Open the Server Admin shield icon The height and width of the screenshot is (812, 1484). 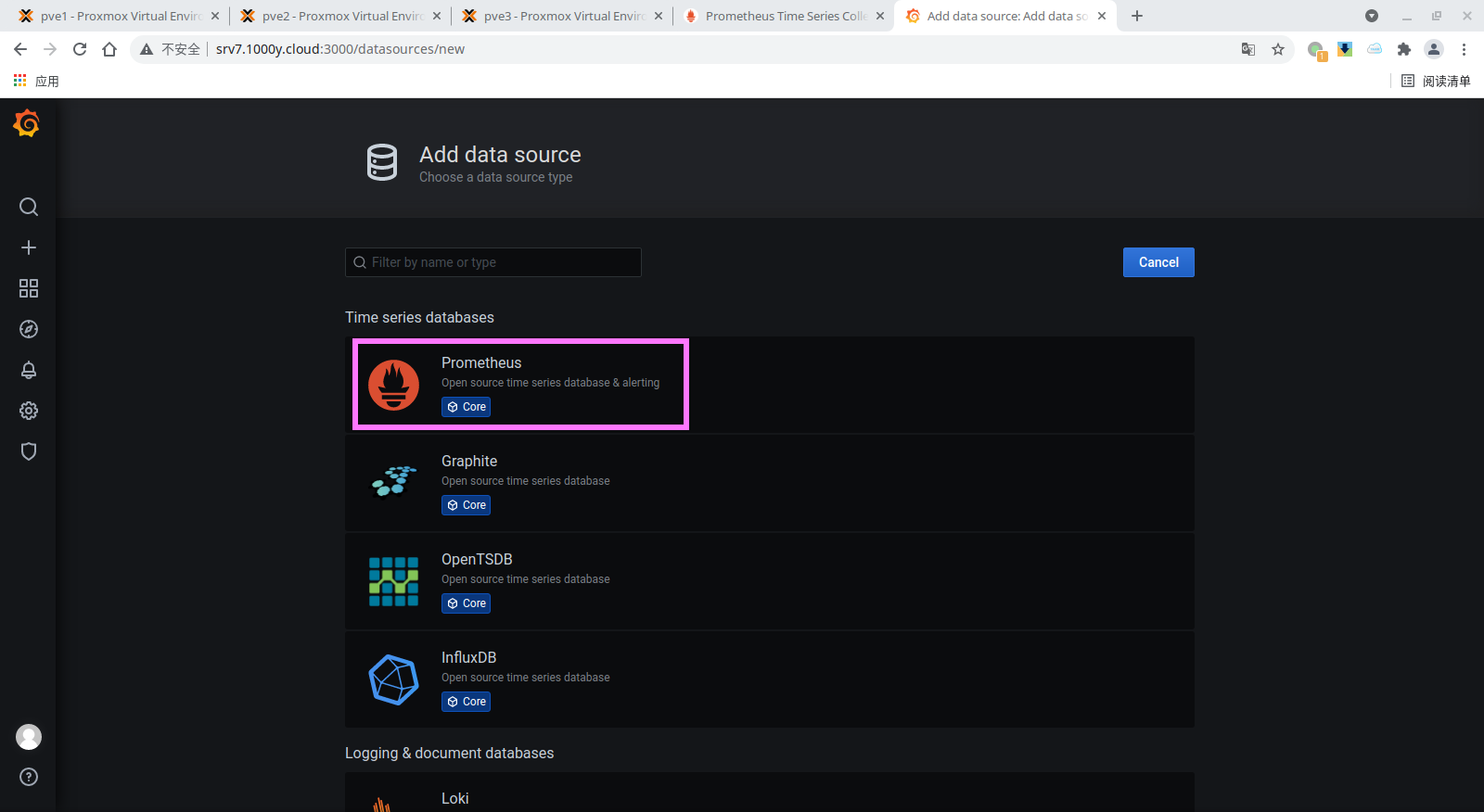coord(29,451)
